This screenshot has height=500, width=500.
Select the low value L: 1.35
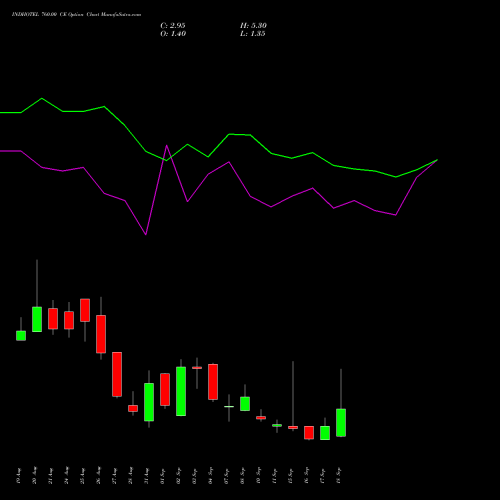(253, 34)
